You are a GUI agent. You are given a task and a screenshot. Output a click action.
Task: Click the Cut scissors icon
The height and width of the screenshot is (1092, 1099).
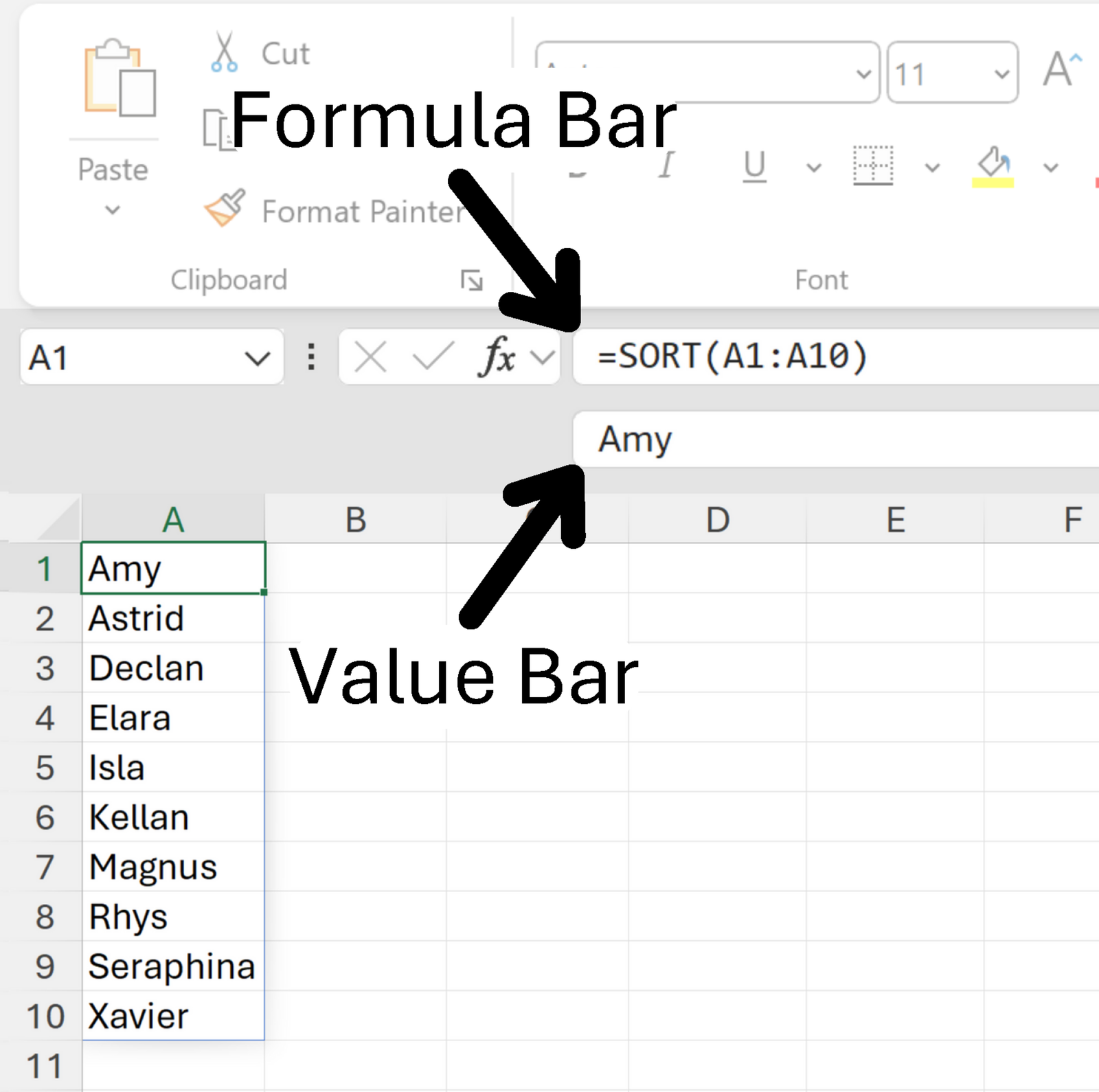(x=225, y=52)
